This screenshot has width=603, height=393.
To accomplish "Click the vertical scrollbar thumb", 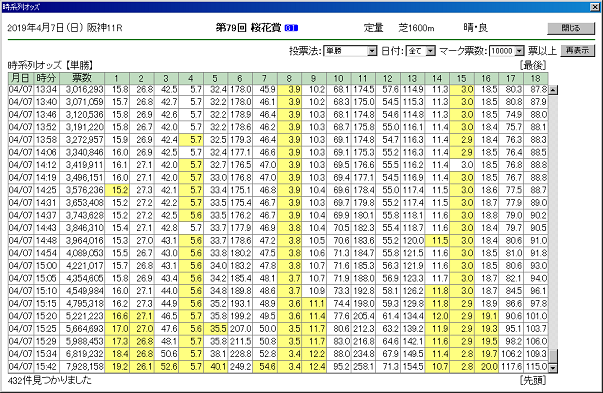I will [x=553, y=356].
